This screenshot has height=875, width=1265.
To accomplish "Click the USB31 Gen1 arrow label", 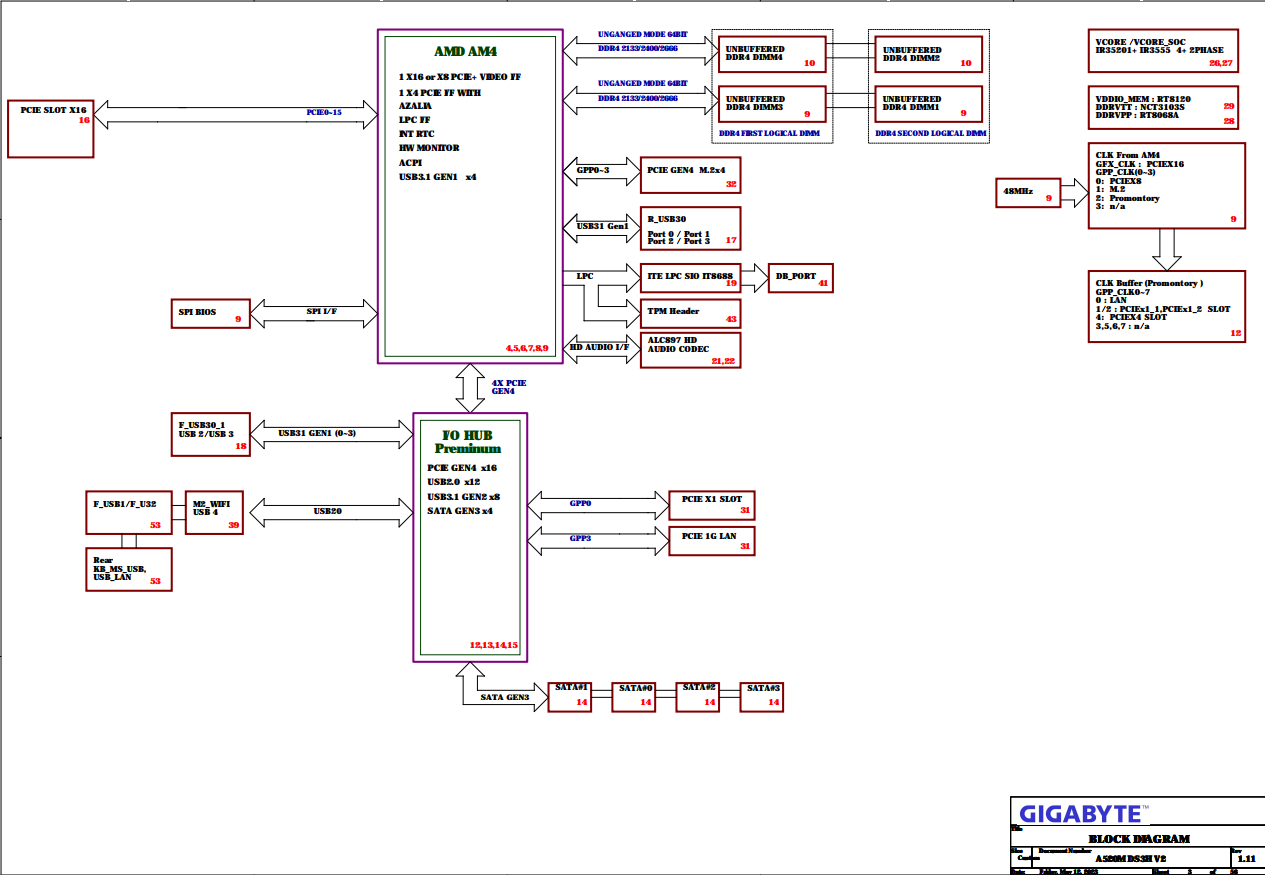I will (x=603, y=227).
